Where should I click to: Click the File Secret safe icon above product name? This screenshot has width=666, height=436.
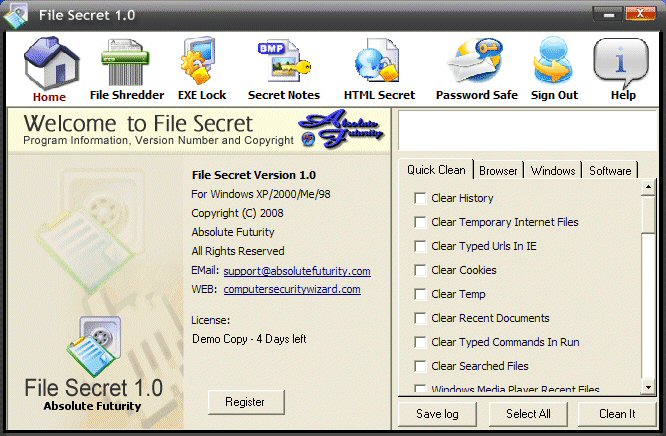(94, 346)
